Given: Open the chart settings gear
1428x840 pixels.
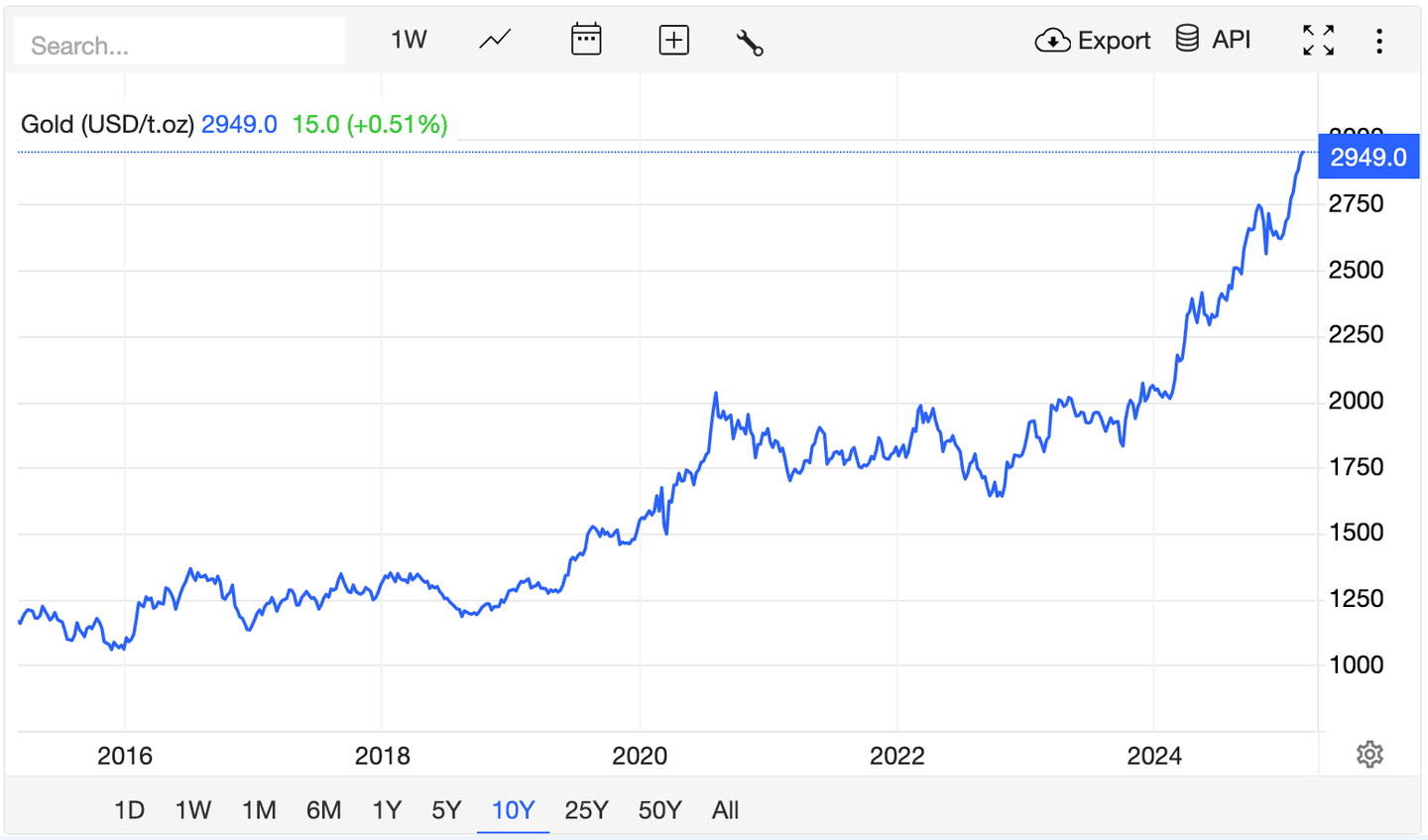Looking at the screenshot, I should point(1369,755).
